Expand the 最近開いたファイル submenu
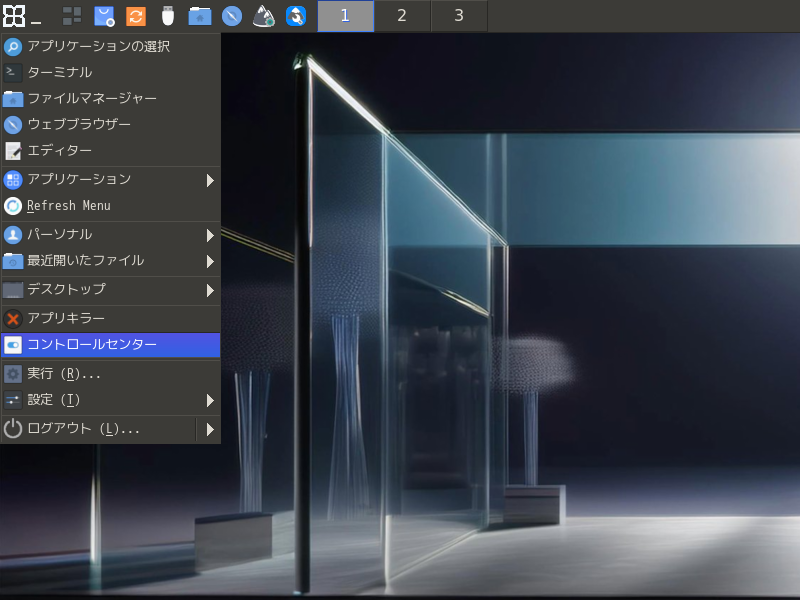The image size is (800, 600). coord(110,261)
